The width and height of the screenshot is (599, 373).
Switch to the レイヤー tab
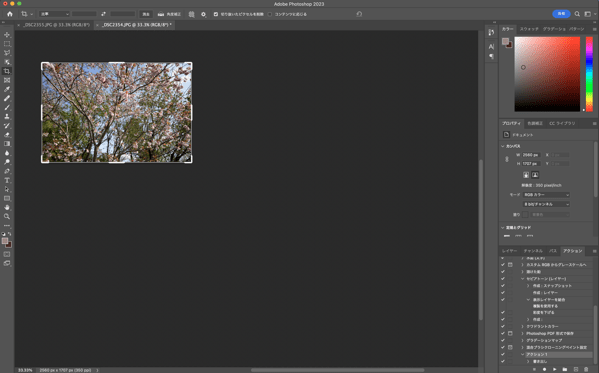(x=509, y=251)
